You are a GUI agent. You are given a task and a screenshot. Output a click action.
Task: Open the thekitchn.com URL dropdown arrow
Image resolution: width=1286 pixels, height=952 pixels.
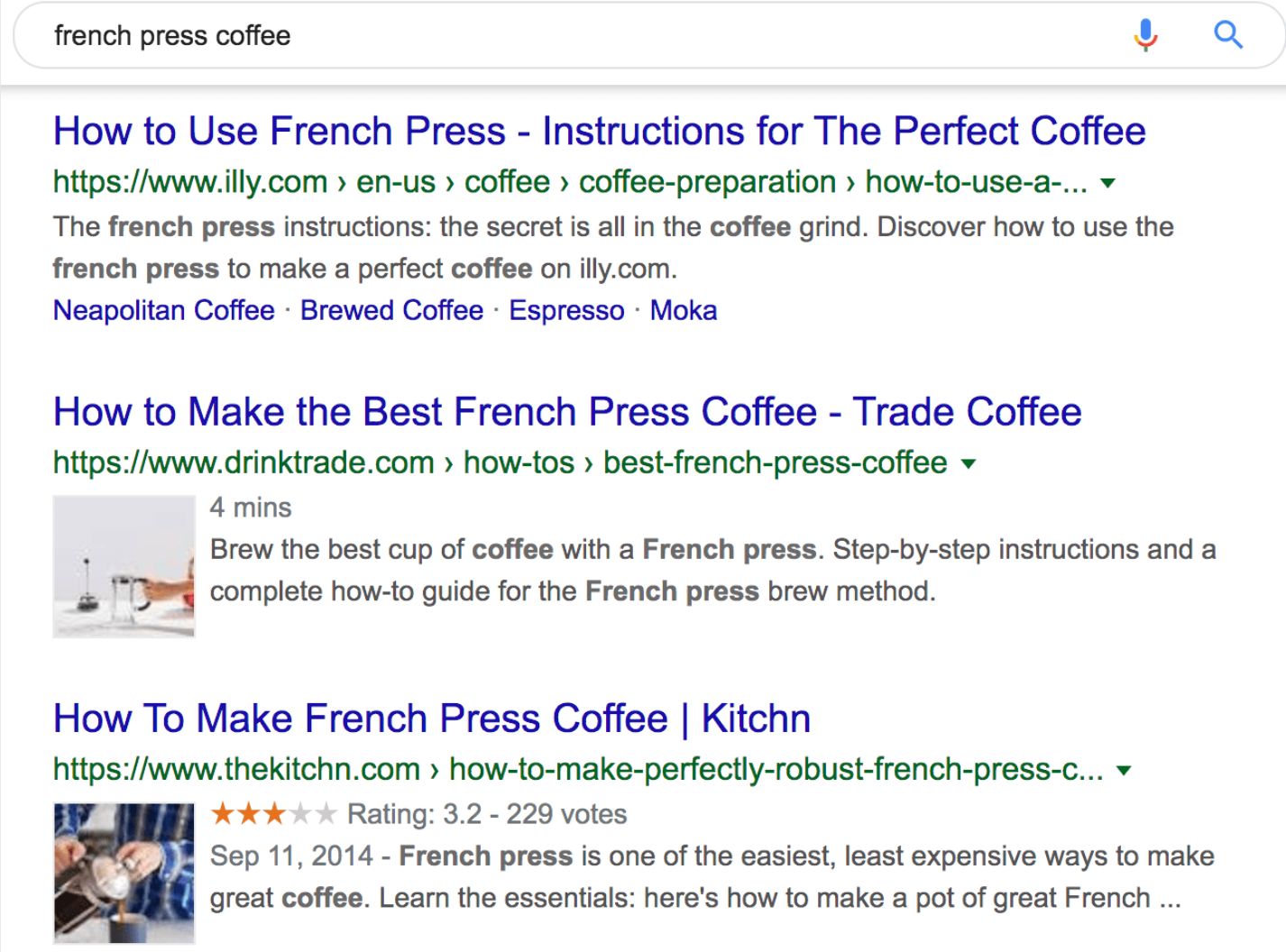[1124, 771]
